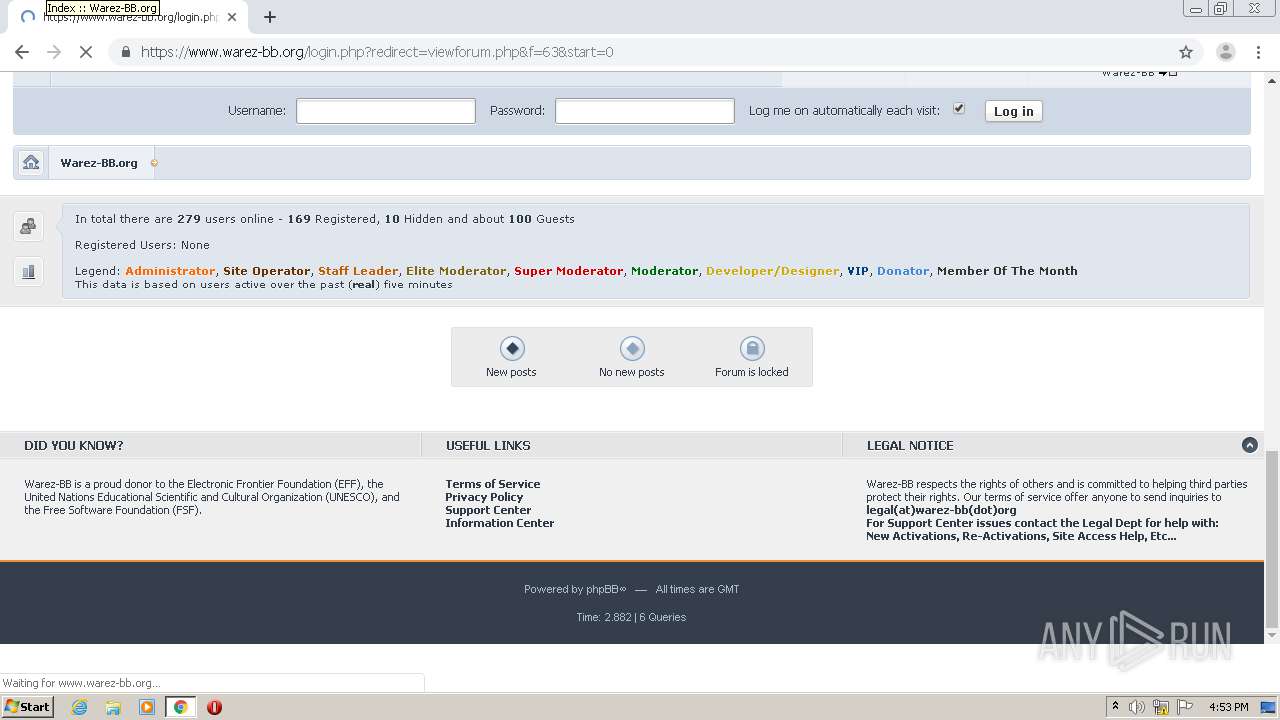Select the Index :: Warez-BB.org browser tab
Viewport: 1280px width, 720px height.
tap(130, 17)
